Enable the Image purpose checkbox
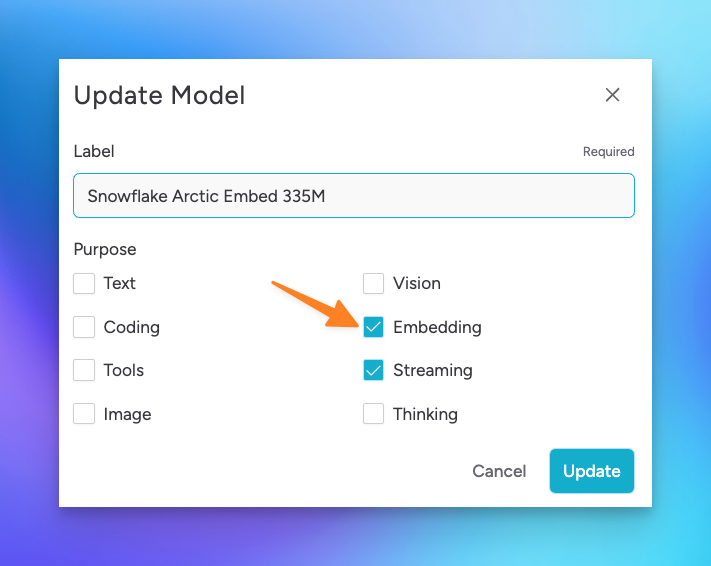 (85, 414)
